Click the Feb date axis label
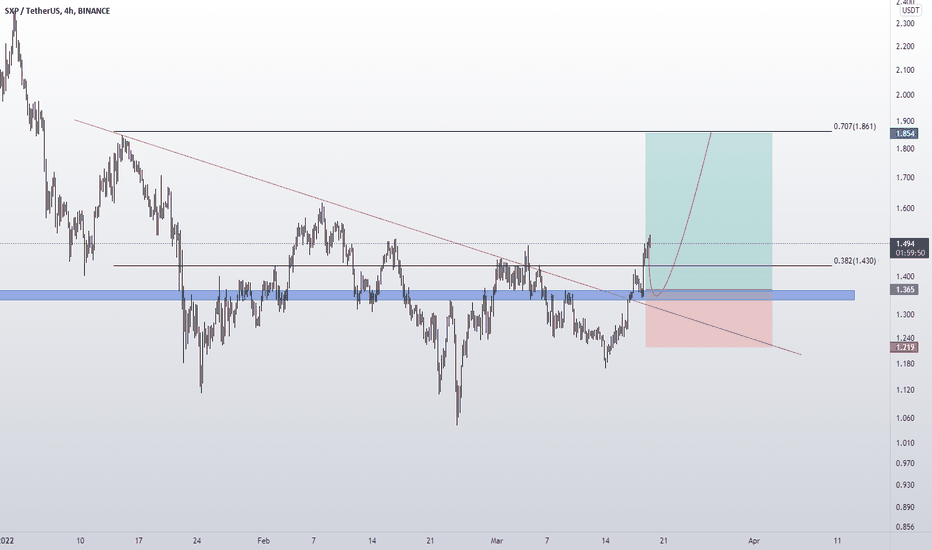The width and height of the screenshot is (932, 550). pos(263,541)
